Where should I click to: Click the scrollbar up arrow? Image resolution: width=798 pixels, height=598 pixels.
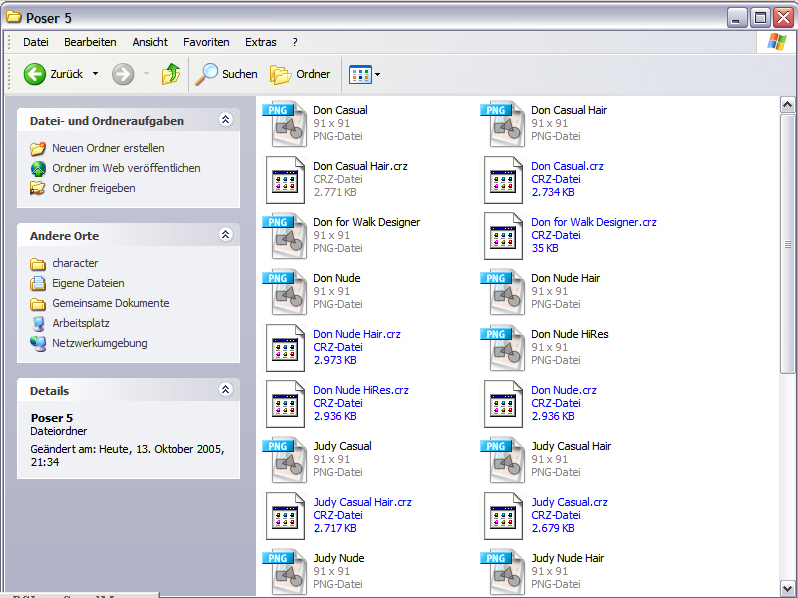click(x=787, y=105)
